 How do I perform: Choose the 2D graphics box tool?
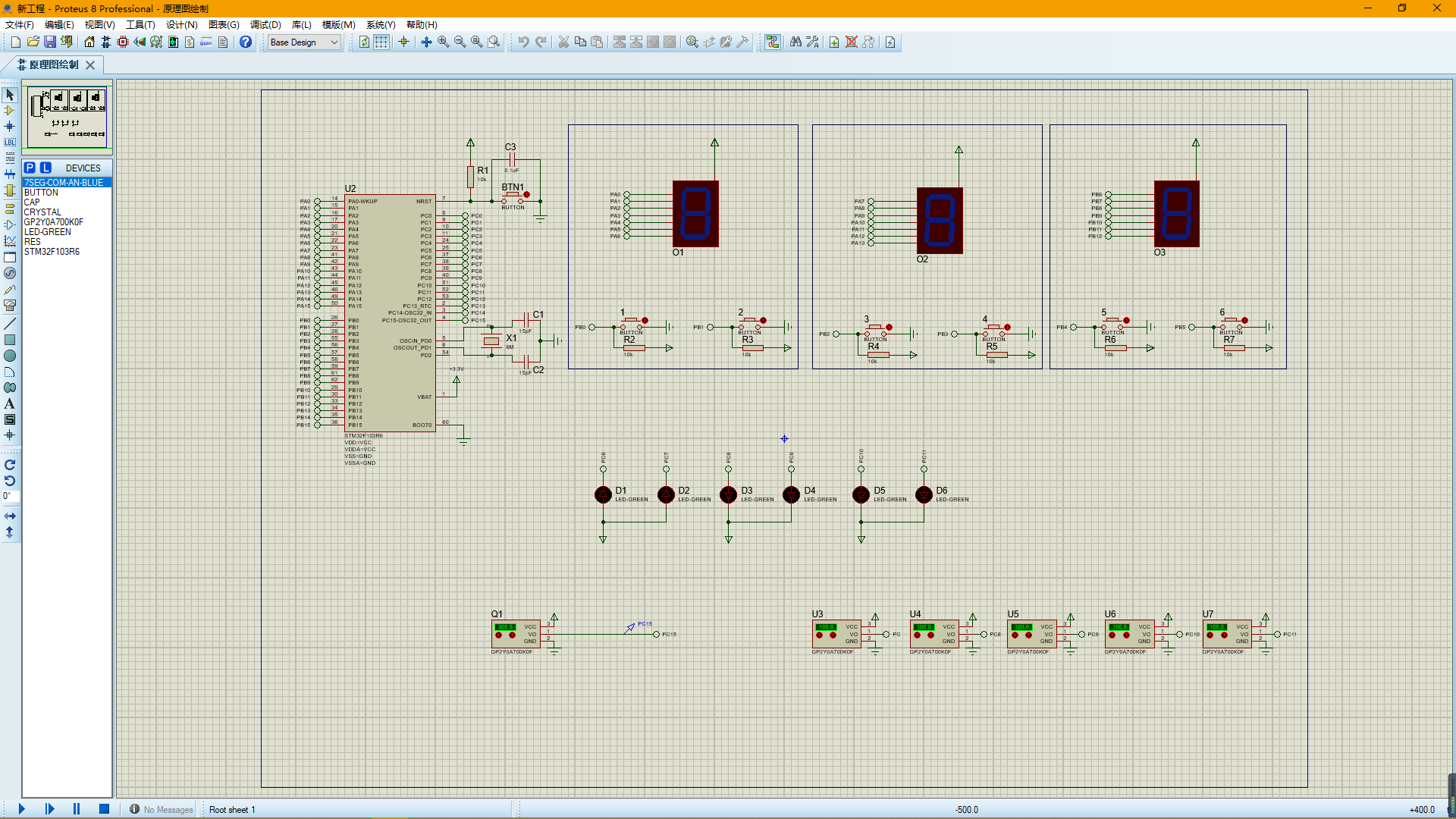[10, 340]
